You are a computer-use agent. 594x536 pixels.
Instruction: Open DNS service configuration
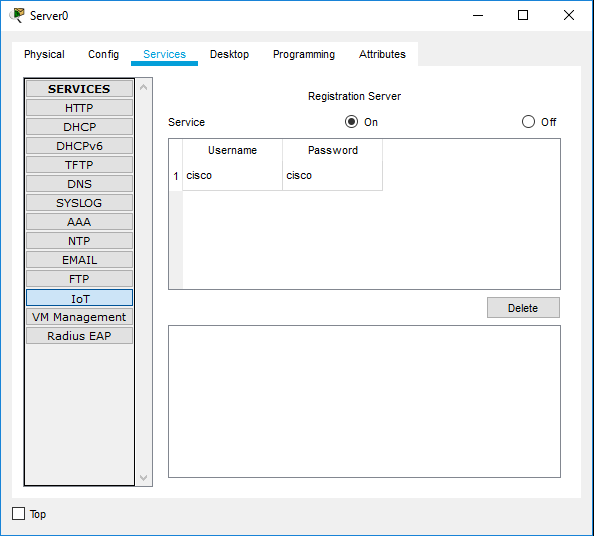coord(79,184)
